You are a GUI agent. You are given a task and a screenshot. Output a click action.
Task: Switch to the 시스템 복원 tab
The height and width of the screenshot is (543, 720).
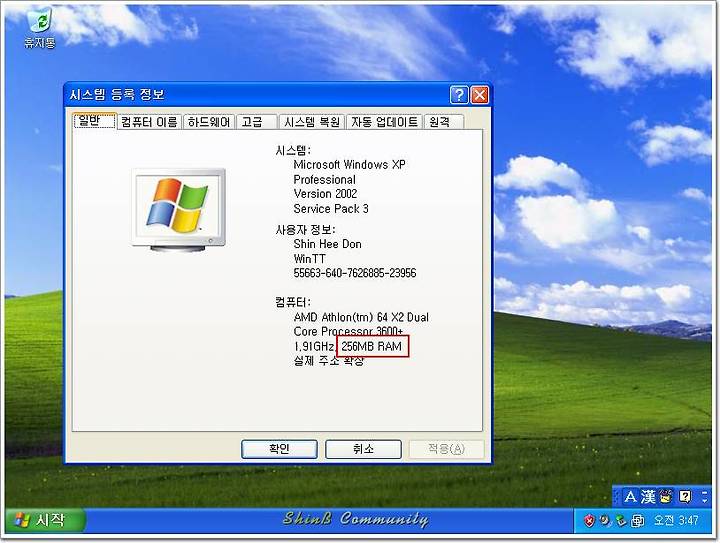312,122
